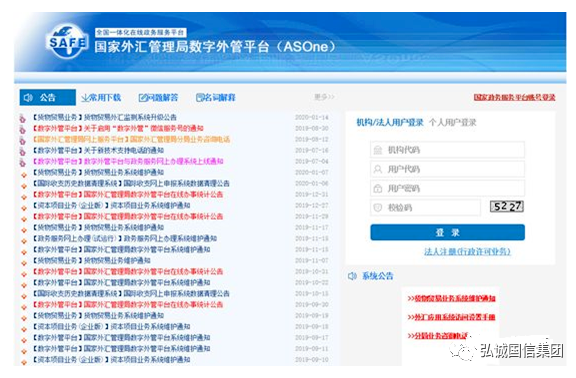The width and height of the screenshot is (576, 378).
Task: Open 在线办事统计公告 dated 2019-12-31
Action: point(128,194)
